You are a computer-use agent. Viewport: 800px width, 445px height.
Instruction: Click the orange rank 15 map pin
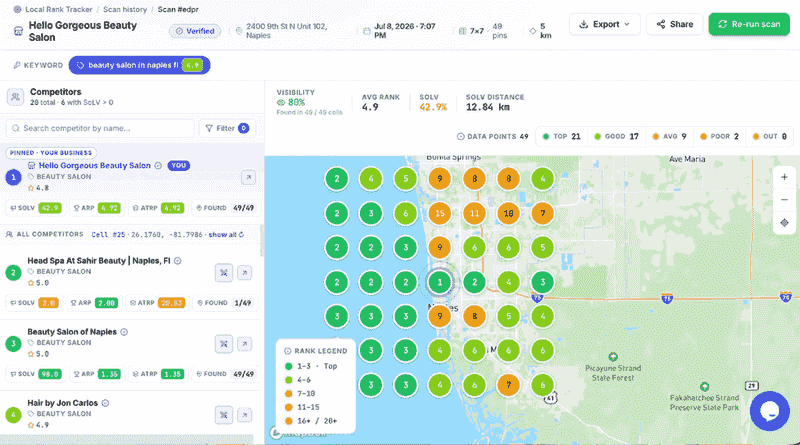[440, 213]
